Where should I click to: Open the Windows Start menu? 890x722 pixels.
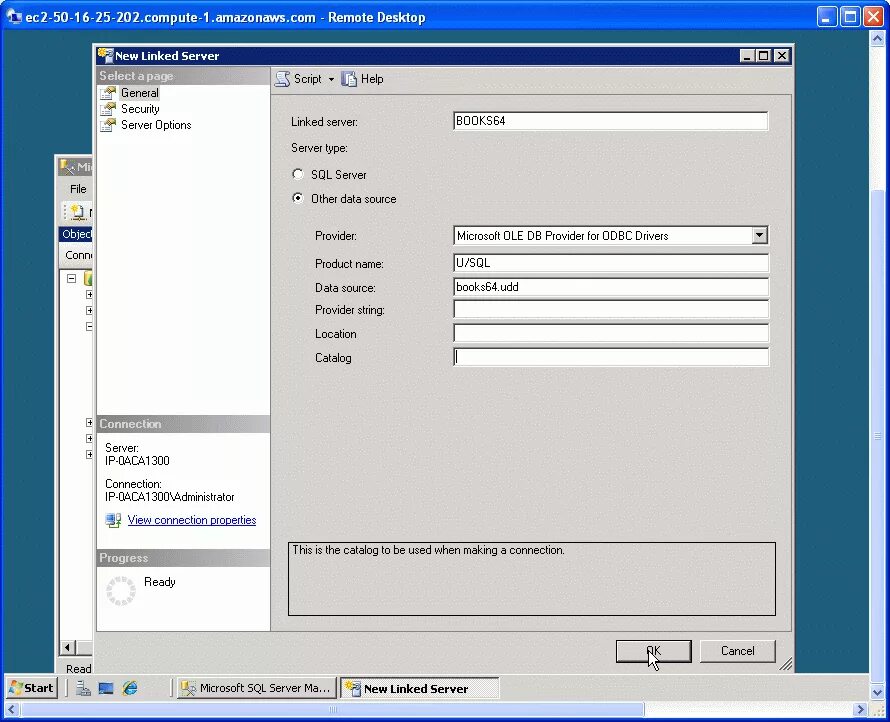(x=32, y=688)
